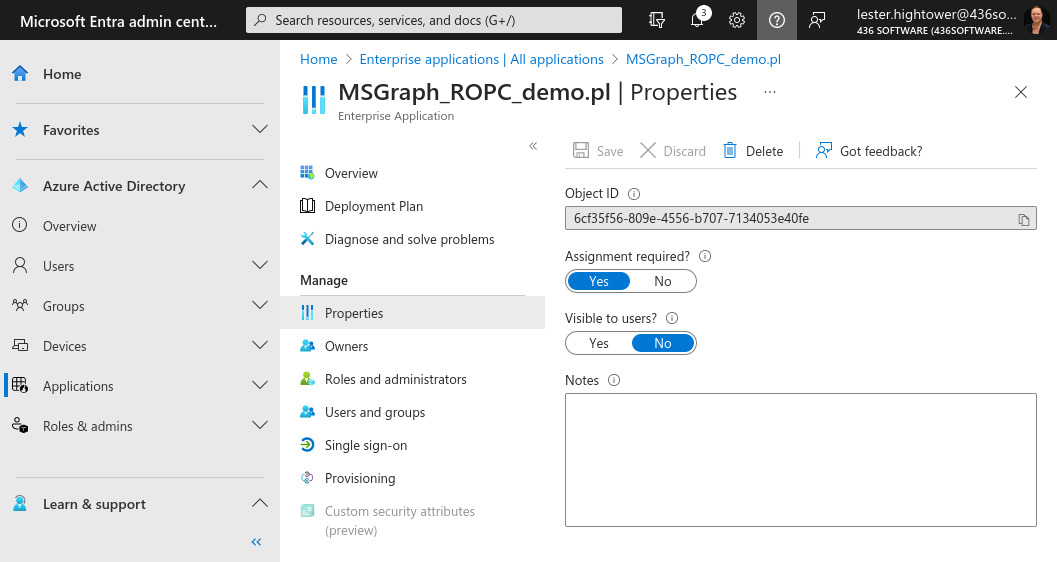Click the Learn & support icon
Screen dimensions: 1057x562
tap(20, 503)
